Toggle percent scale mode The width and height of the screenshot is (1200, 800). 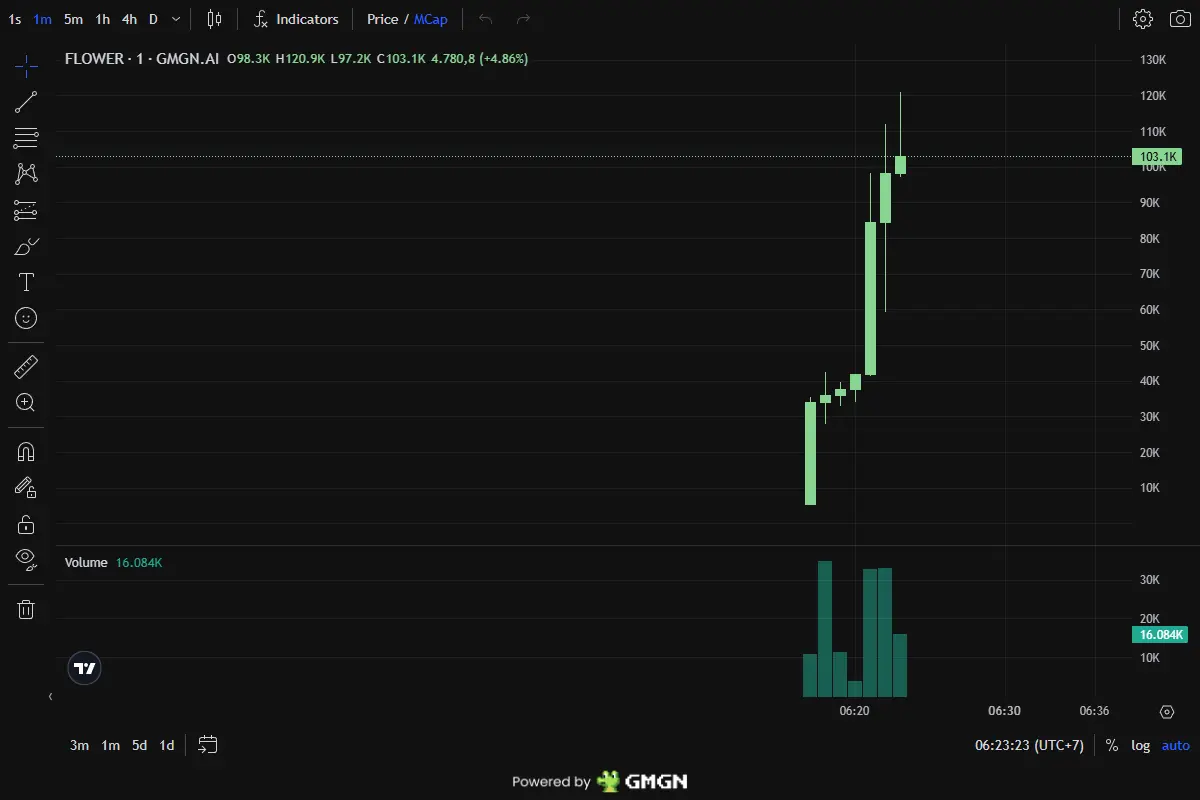1112,745
